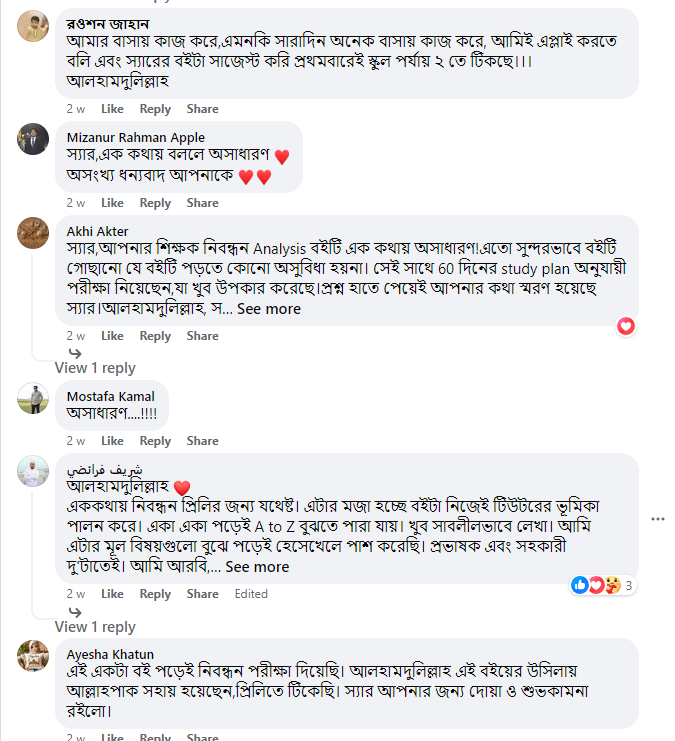The image size is (675, 741).
Task: Reply to Mostafa Kamal's comment
Action: 155,441
